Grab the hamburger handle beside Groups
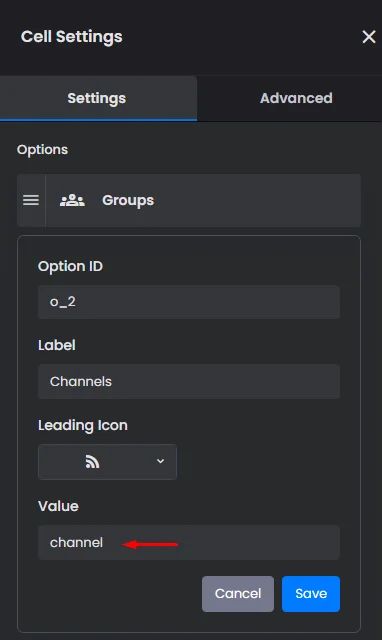 (31, 200)
